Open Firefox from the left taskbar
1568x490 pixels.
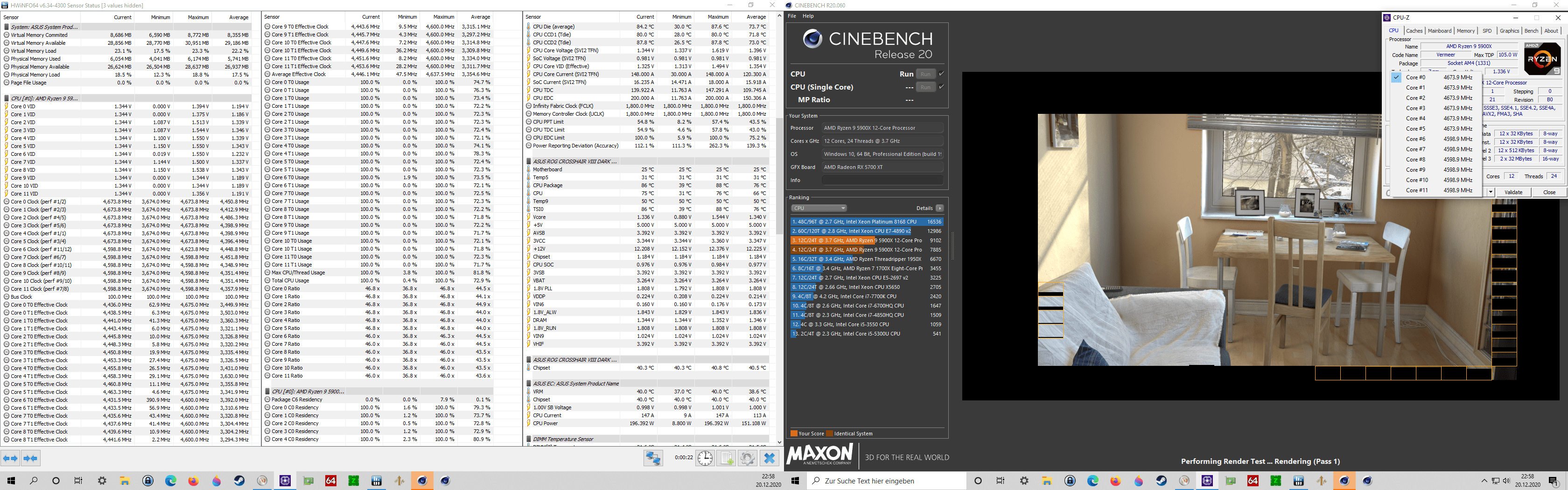pyautogui.click(x=194, y=481)
